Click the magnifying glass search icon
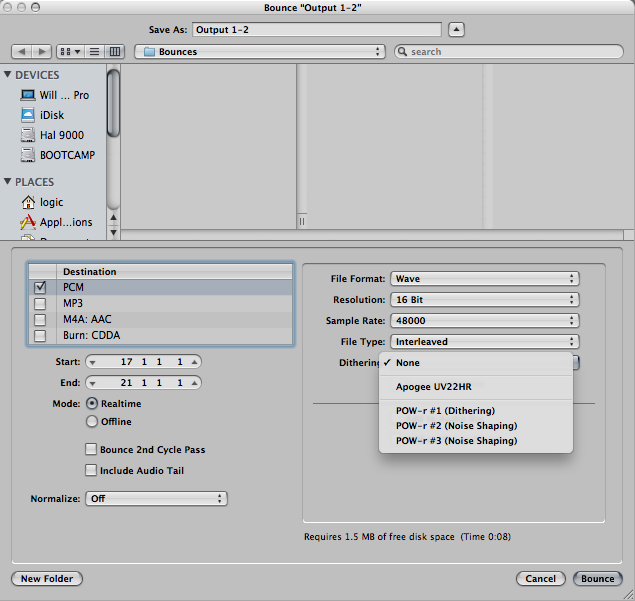The height and width of the screenshot is (601, 635). point(402,51)
